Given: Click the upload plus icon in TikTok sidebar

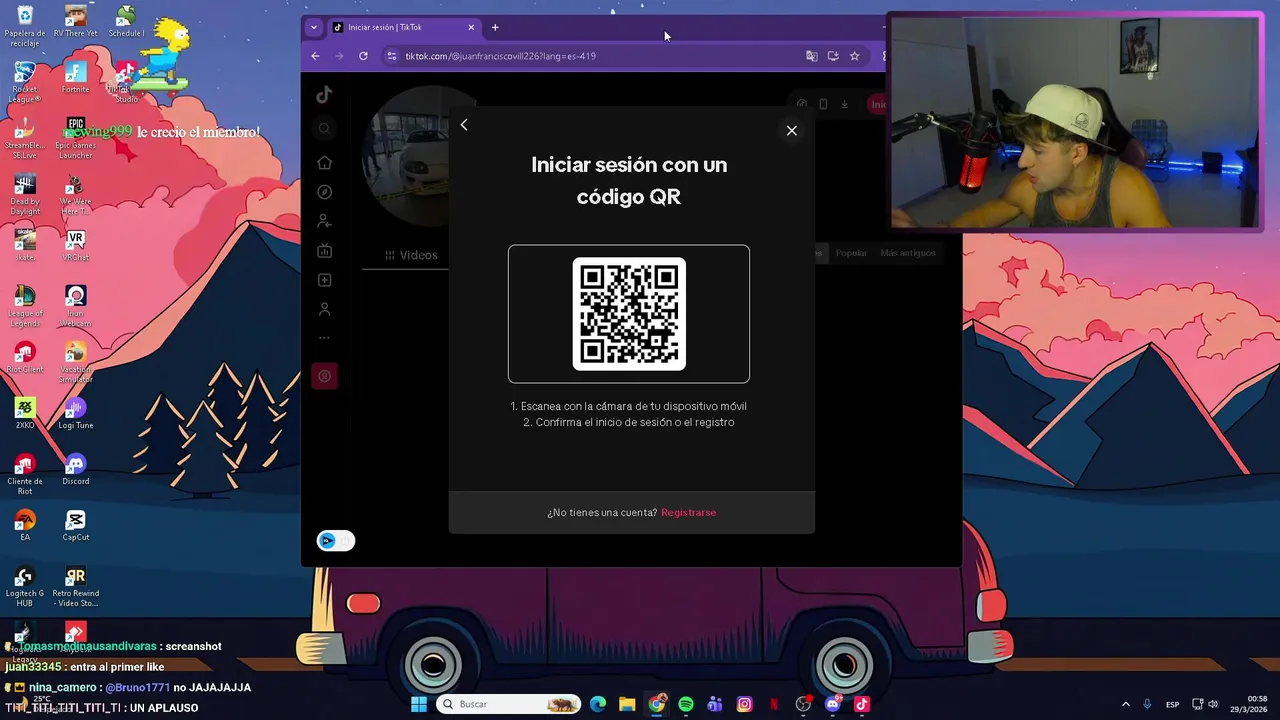Looking at the screenshot, I should click(x=324, y=280).
